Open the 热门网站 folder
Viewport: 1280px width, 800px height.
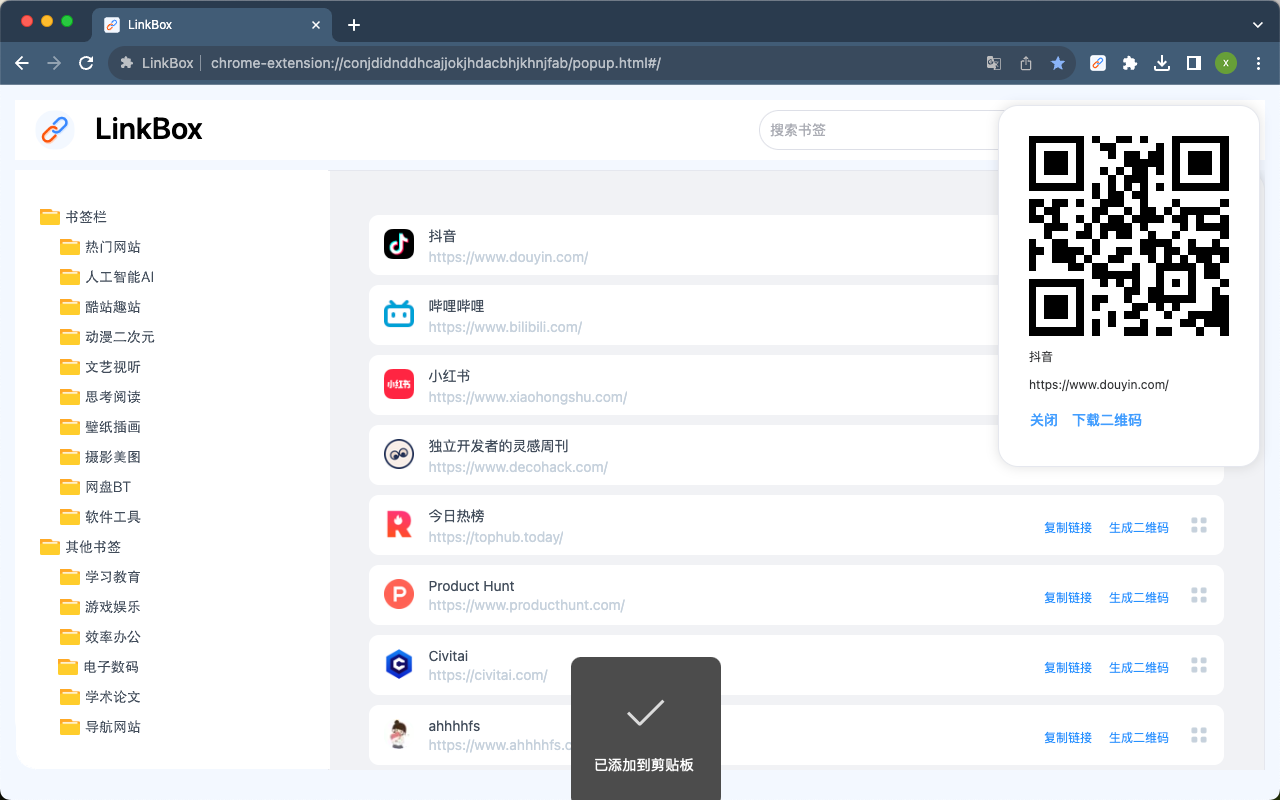pos(100,246)
